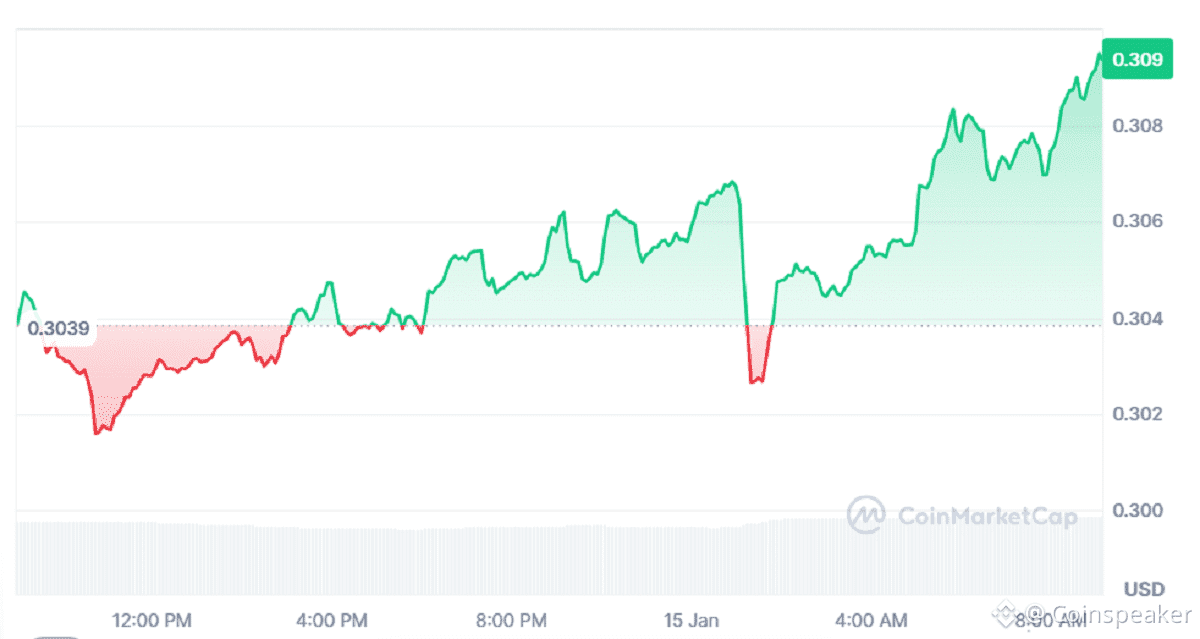
Task: Click the Coinspeaker watermark text
Action: [x=1112, y=612]
